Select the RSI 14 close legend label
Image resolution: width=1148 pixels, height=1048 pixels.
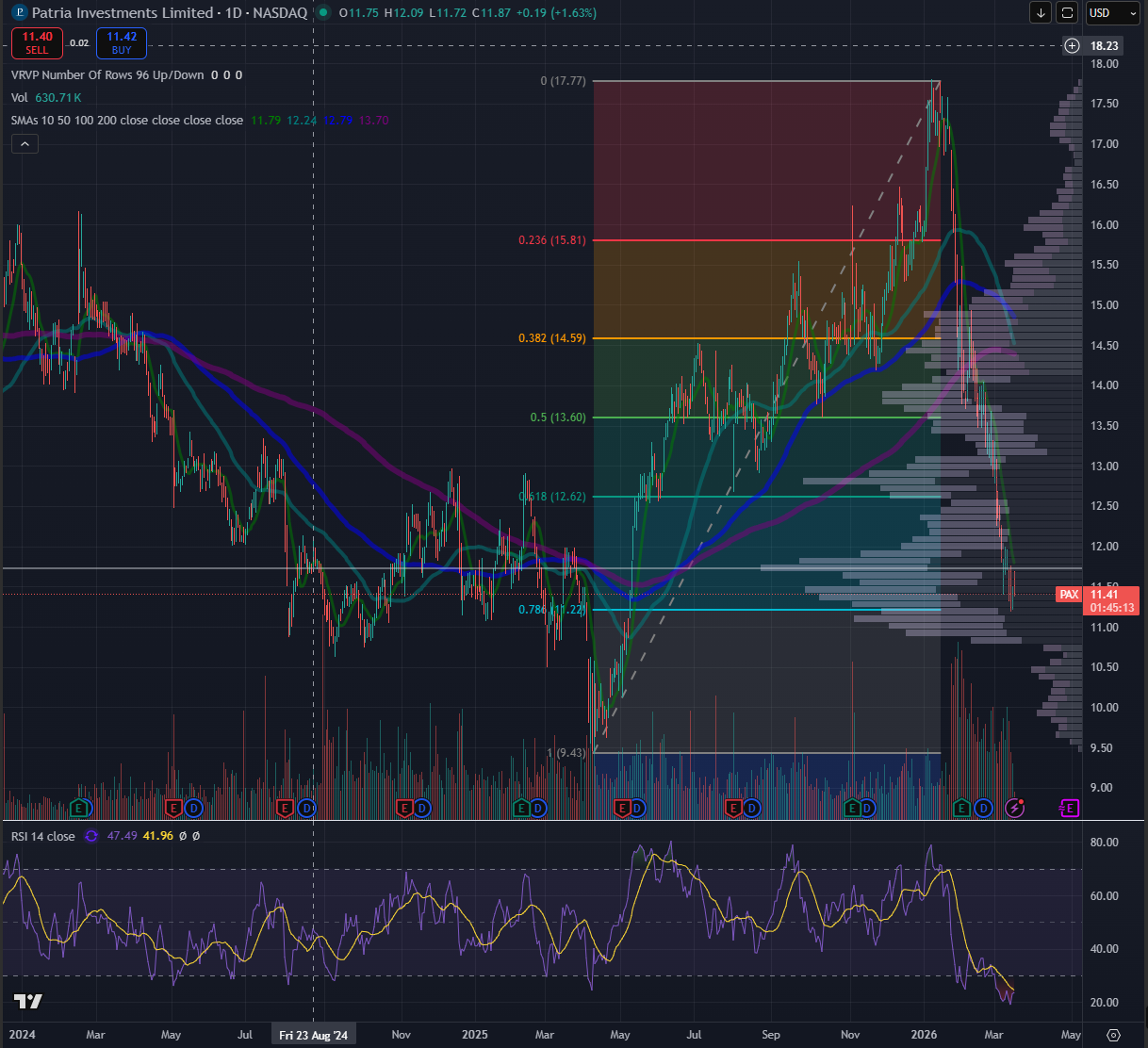(x=42, y=836)
